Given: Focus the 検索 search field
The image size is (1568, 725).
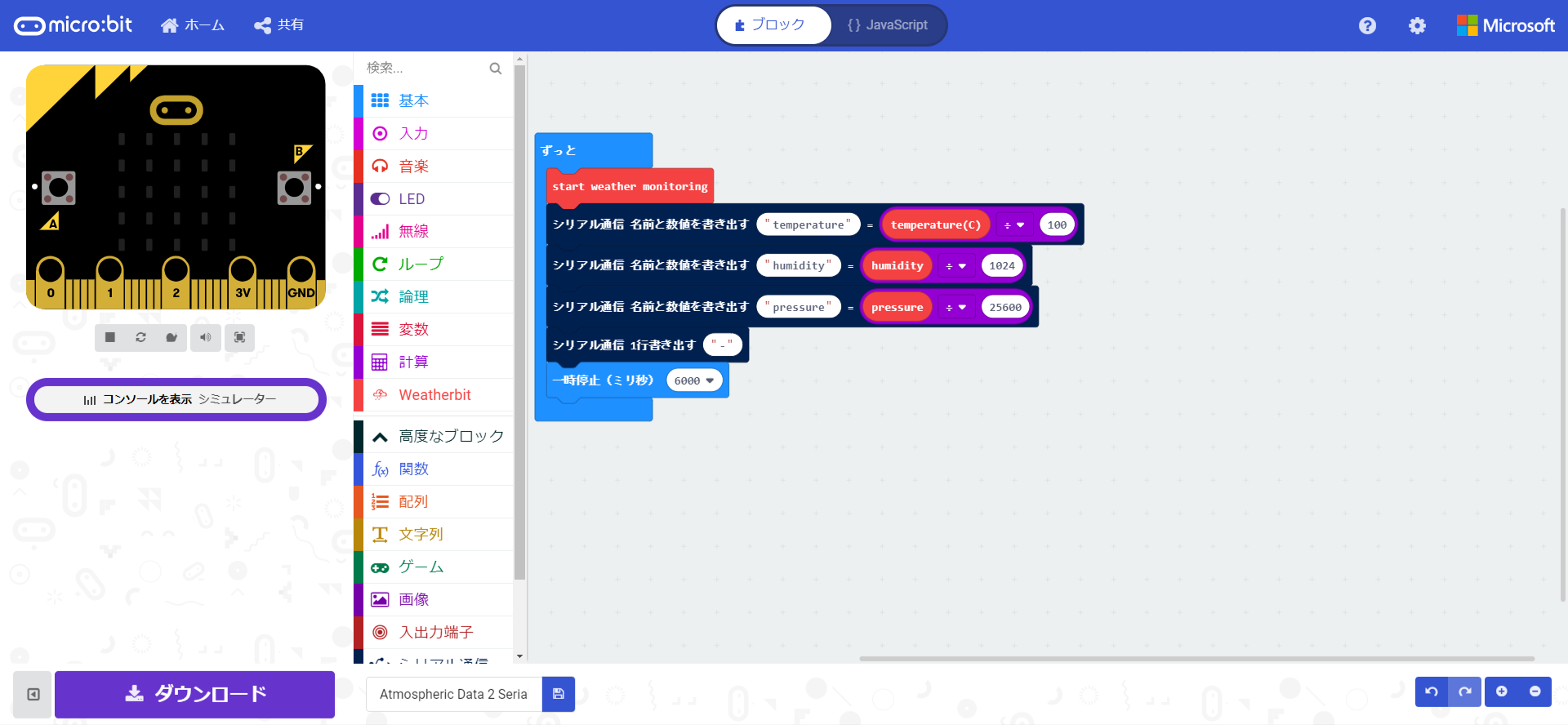Looking at the screenshot, I should tap(425, 68).
